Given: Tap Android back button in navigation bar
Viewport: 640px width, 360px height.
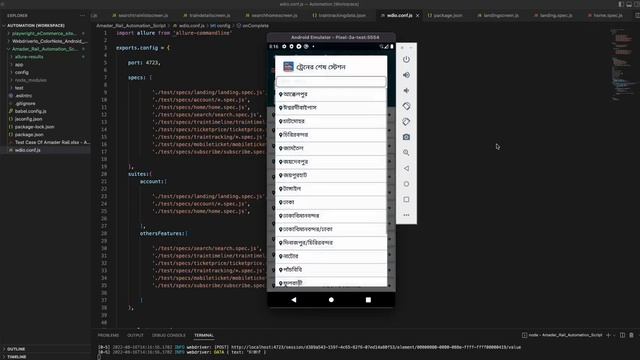Looking at the screenshot, I should pos(294,300).
